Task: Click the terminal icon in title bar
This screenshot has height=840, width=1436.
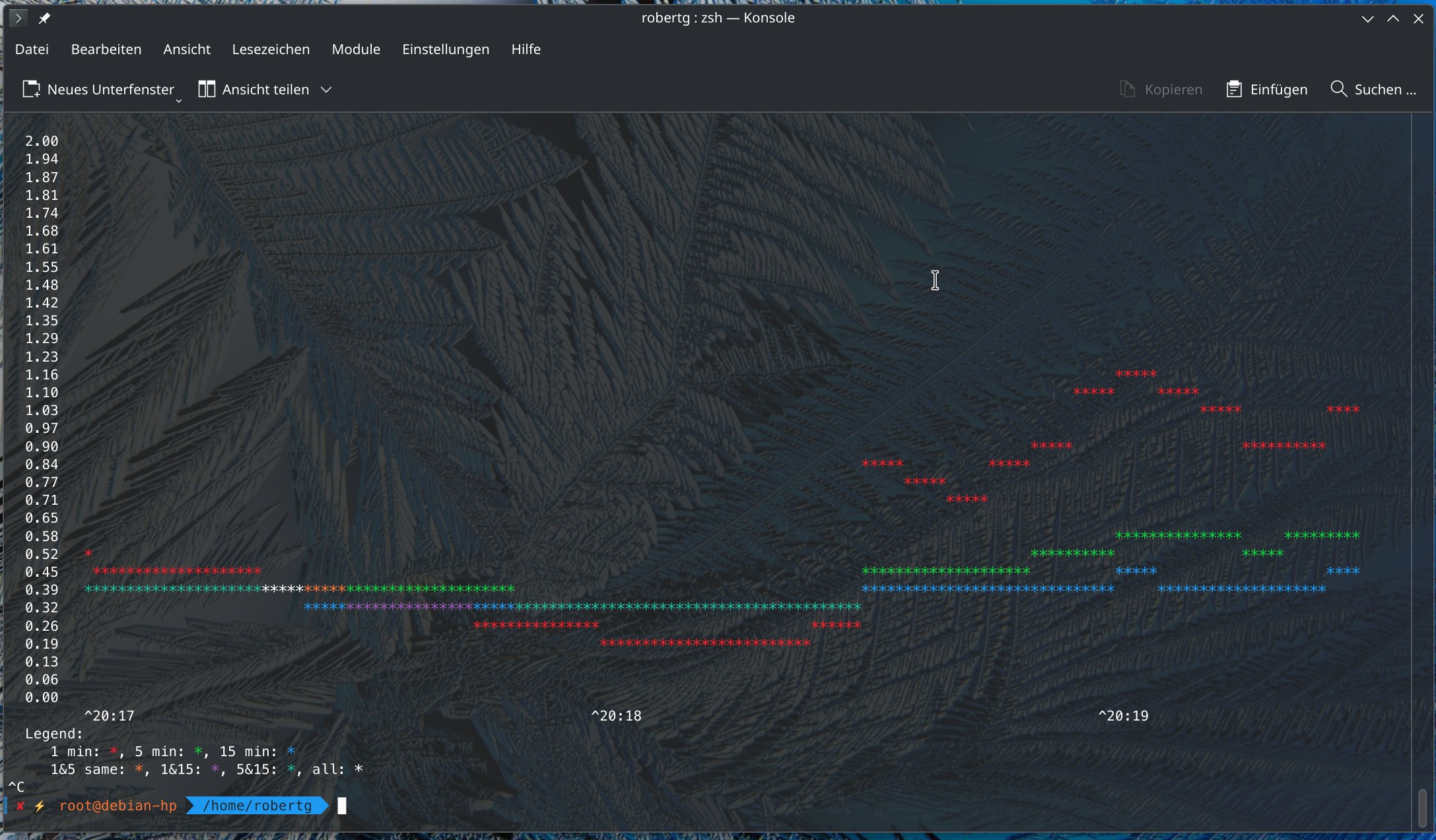Action: 18,18
